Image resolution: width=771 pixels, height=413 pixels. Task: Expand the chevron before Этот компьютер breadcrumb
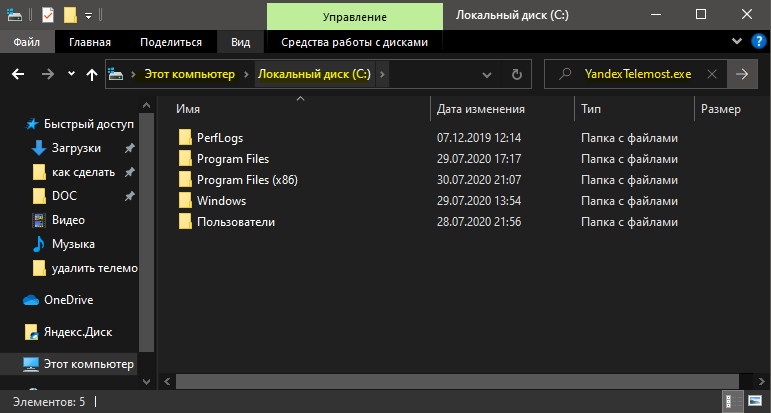click(133, 75)
